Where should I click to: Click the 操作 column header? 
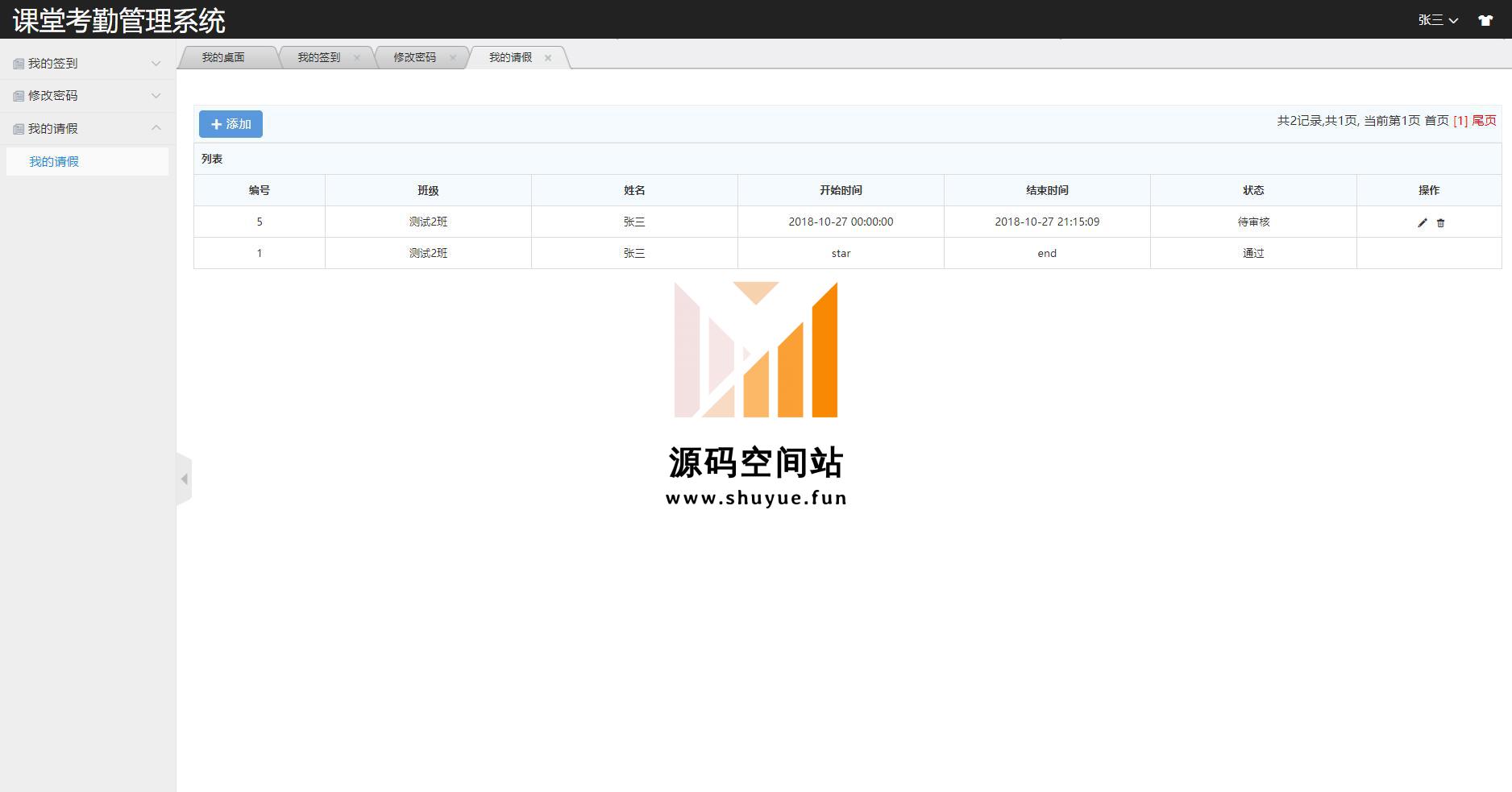point(1429,190)
